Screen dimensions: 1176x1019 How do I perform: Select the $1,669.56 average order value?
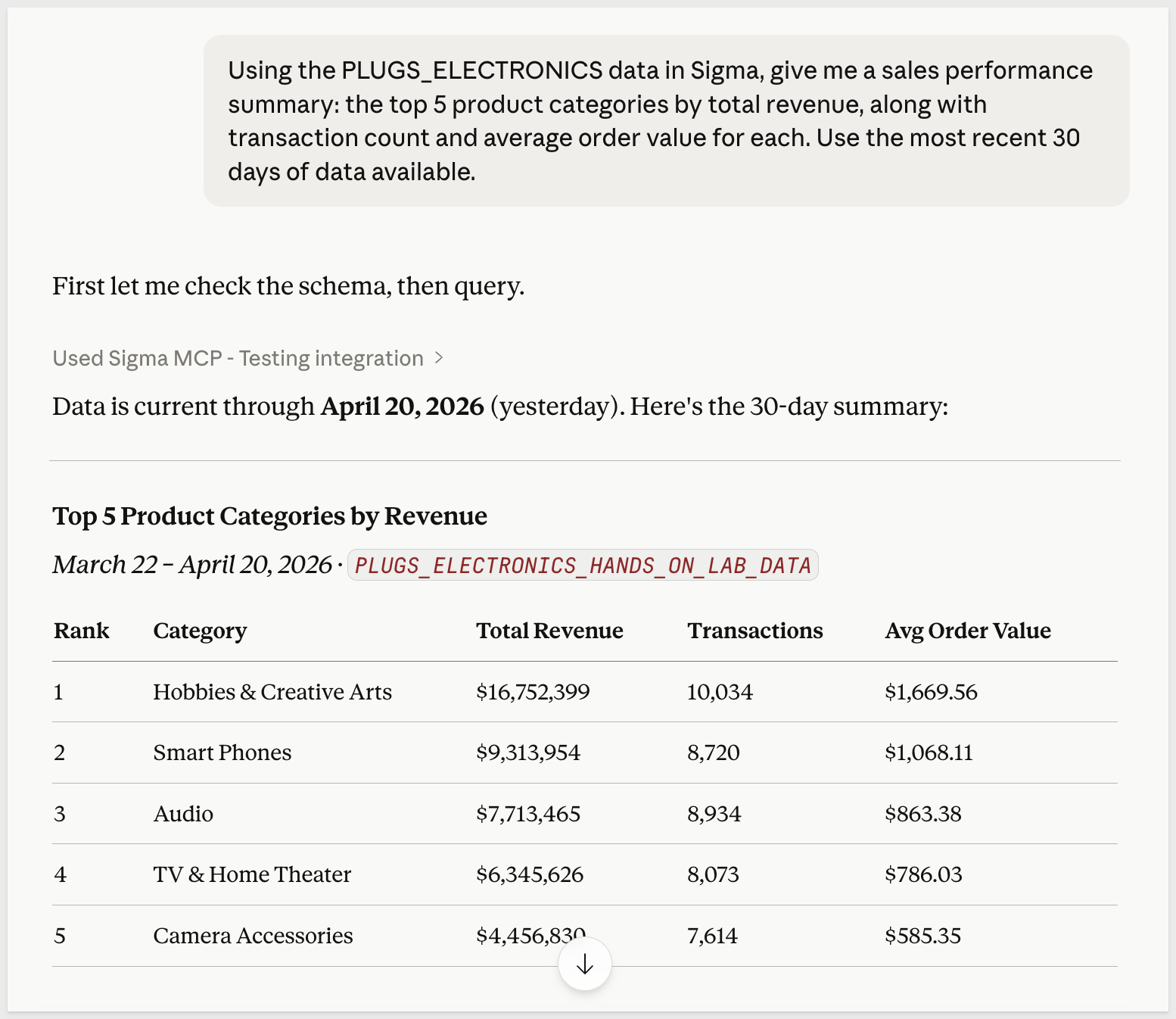pyautogui.click(x=931, y=692)
